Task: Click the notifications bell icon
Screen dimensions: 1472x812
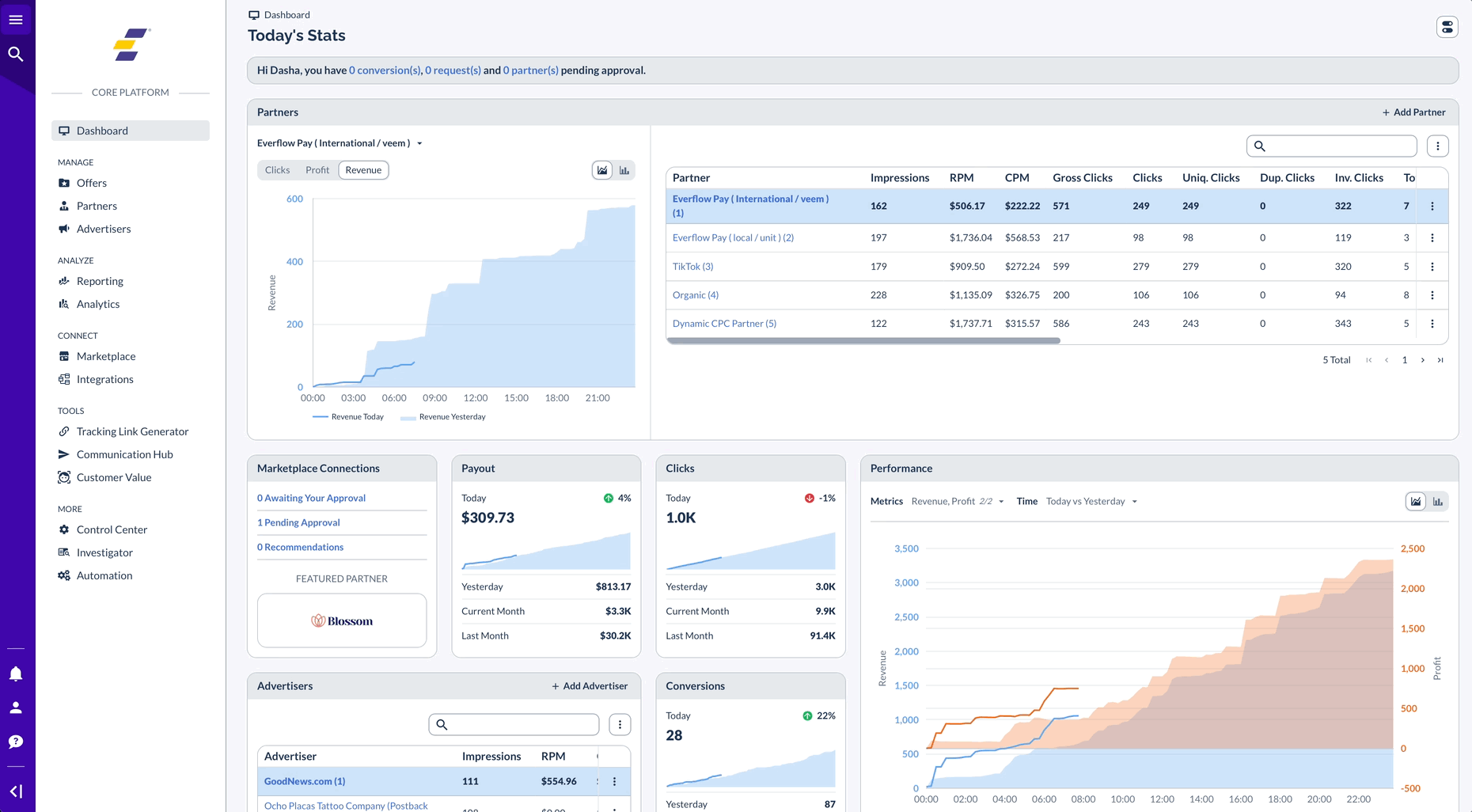Action: (x=16, y=674)
